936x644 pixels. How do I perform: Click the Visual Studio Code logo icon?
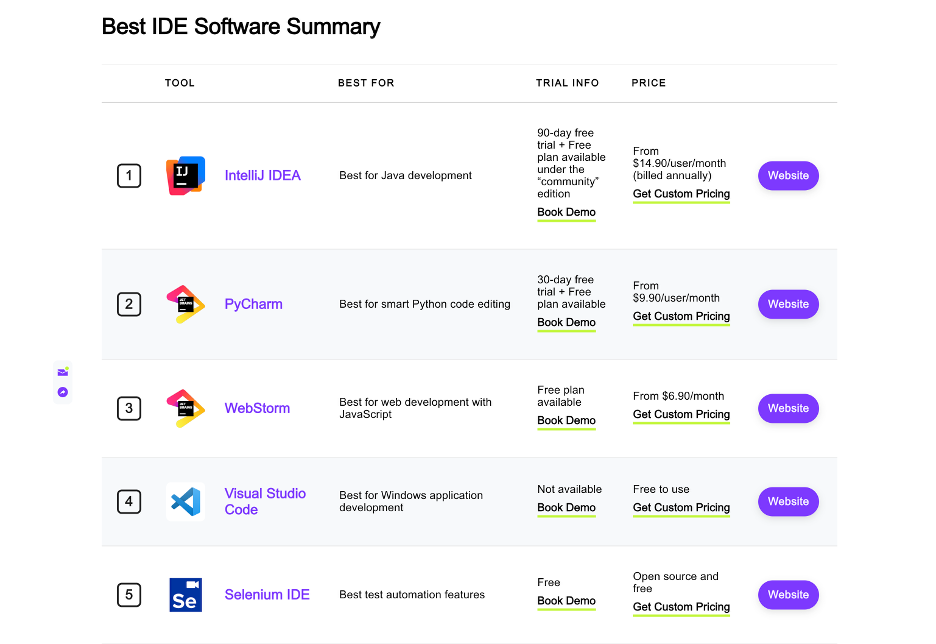[x=185, y=502]
